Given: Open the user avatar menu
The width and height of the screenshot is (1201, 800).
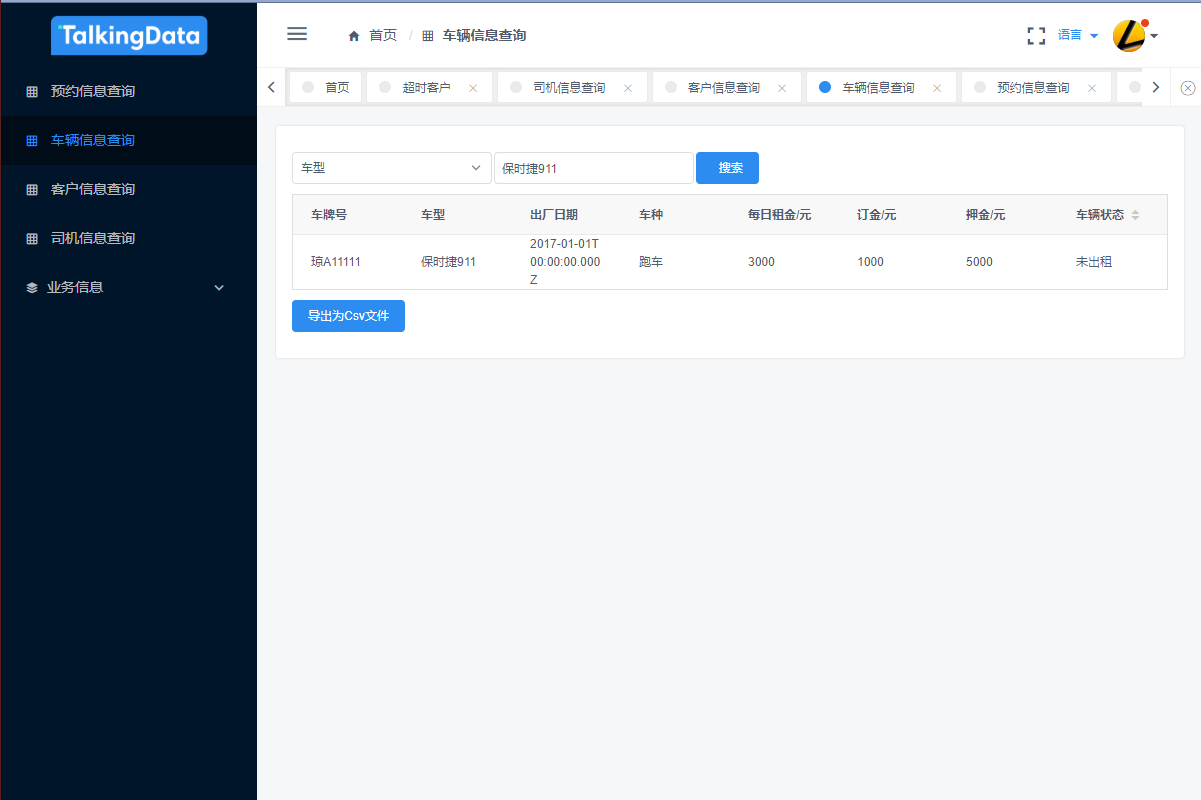Looking at the screenshot, I should point(1128,36).
